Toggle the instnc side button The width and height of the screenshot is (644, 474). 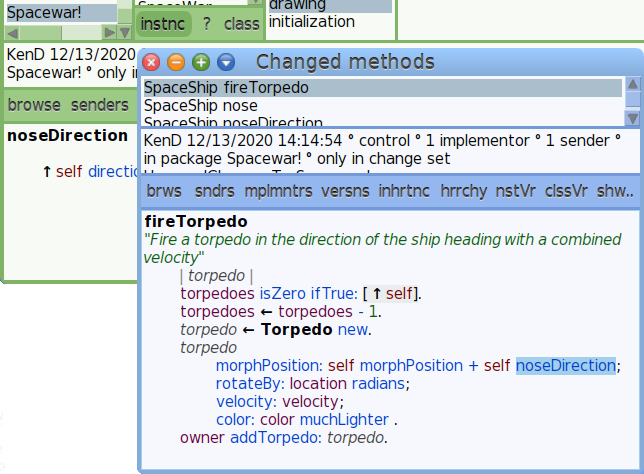coord(161,23)
